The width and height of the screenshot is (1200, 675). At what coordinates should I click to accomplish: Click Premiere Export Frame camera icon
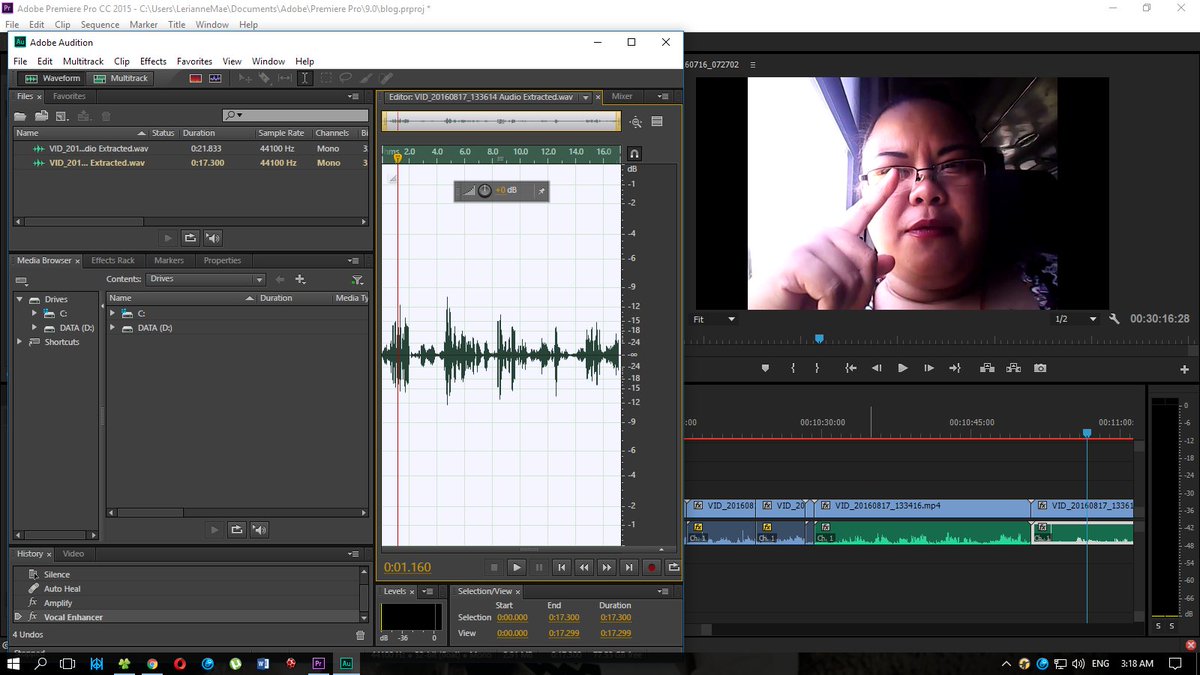1040,368
